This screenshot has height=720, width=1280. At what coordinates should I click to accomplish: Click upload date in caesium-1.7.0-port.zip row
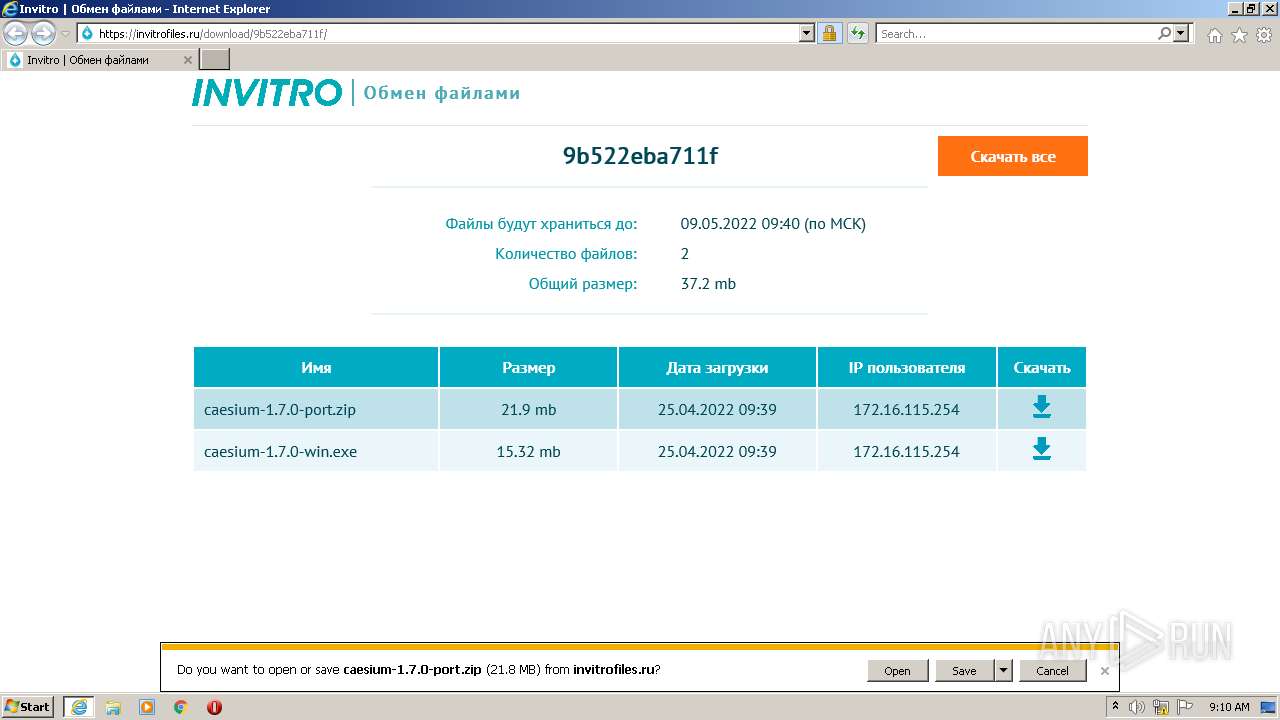[x=717, y=409]
